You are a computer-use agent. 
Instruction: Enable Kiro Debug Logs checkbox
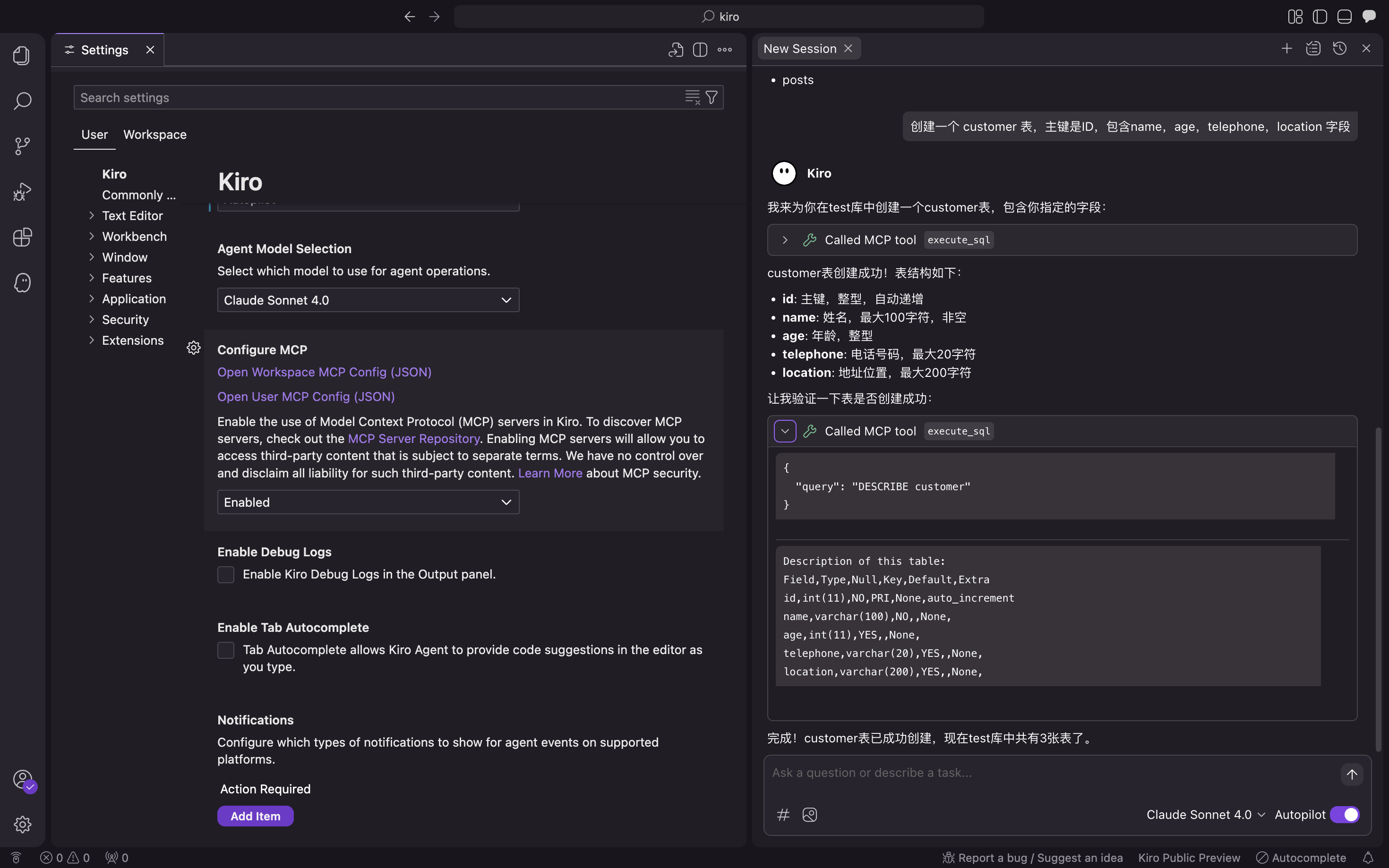pos(226,575)
